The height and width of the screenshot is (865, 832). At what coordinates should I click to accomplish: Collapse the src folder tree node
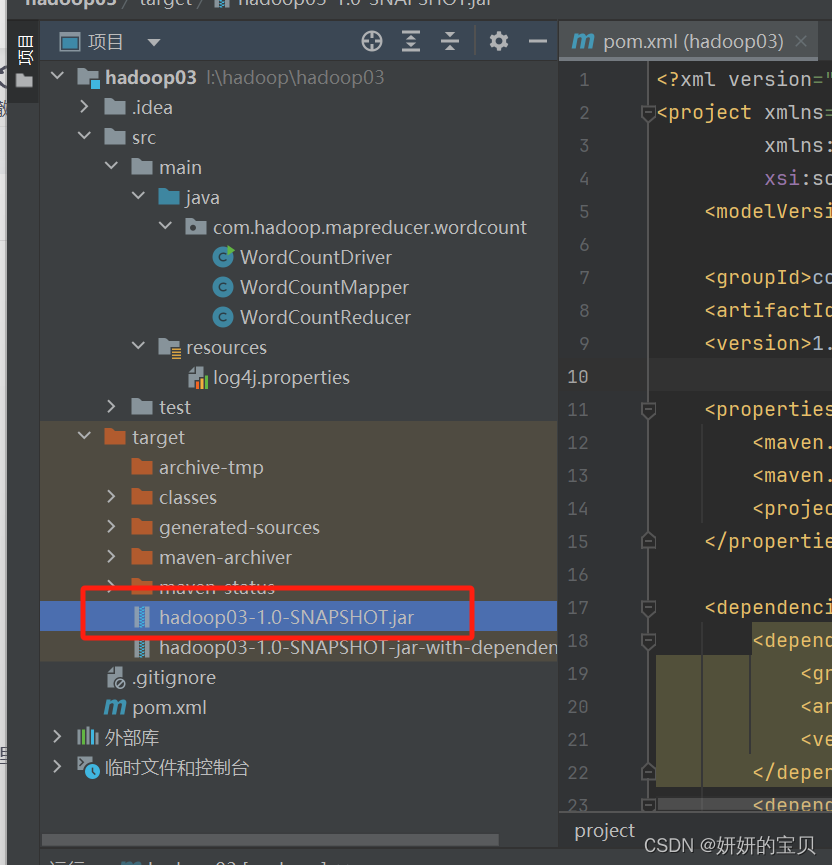tap(86, 137)
